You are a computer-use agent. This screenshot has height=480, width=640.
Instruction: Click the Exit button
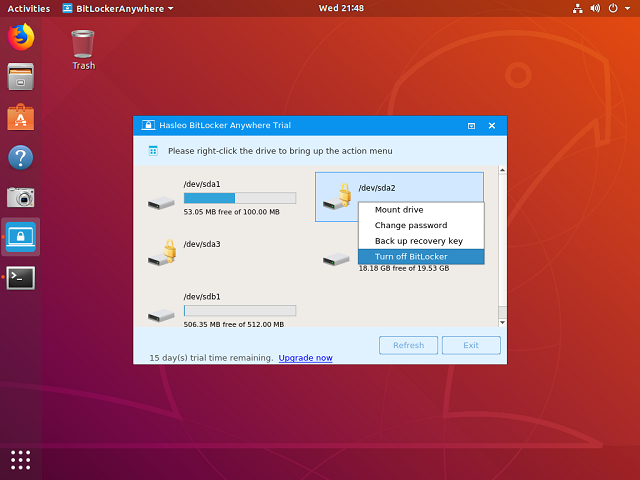tap(471, 345)
